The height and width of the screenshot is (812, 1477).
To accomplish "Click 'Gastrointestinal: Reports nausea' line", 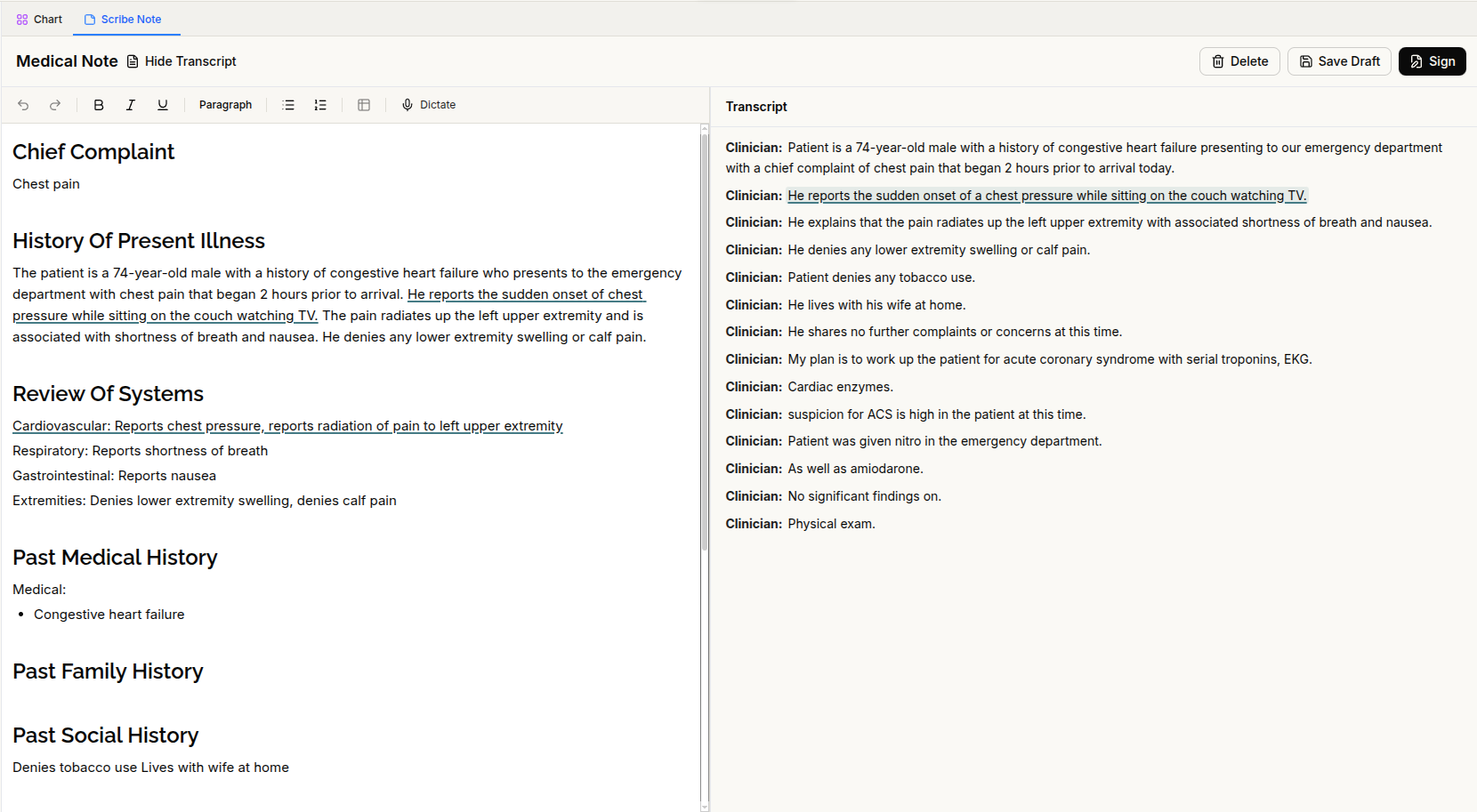I will tap(114, 476).
